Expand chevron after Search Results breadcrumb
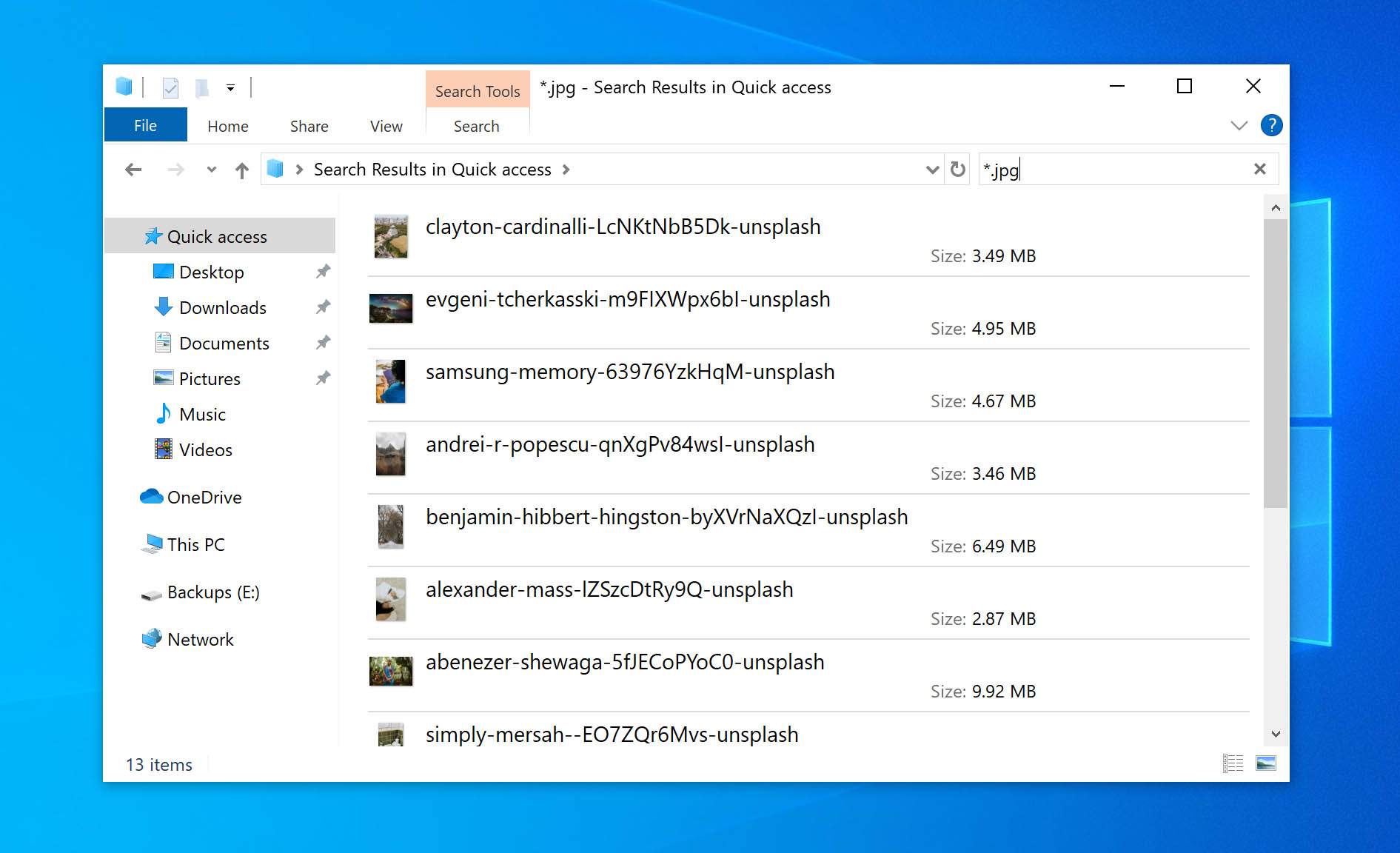1400x853 pixels. point(566,170)
